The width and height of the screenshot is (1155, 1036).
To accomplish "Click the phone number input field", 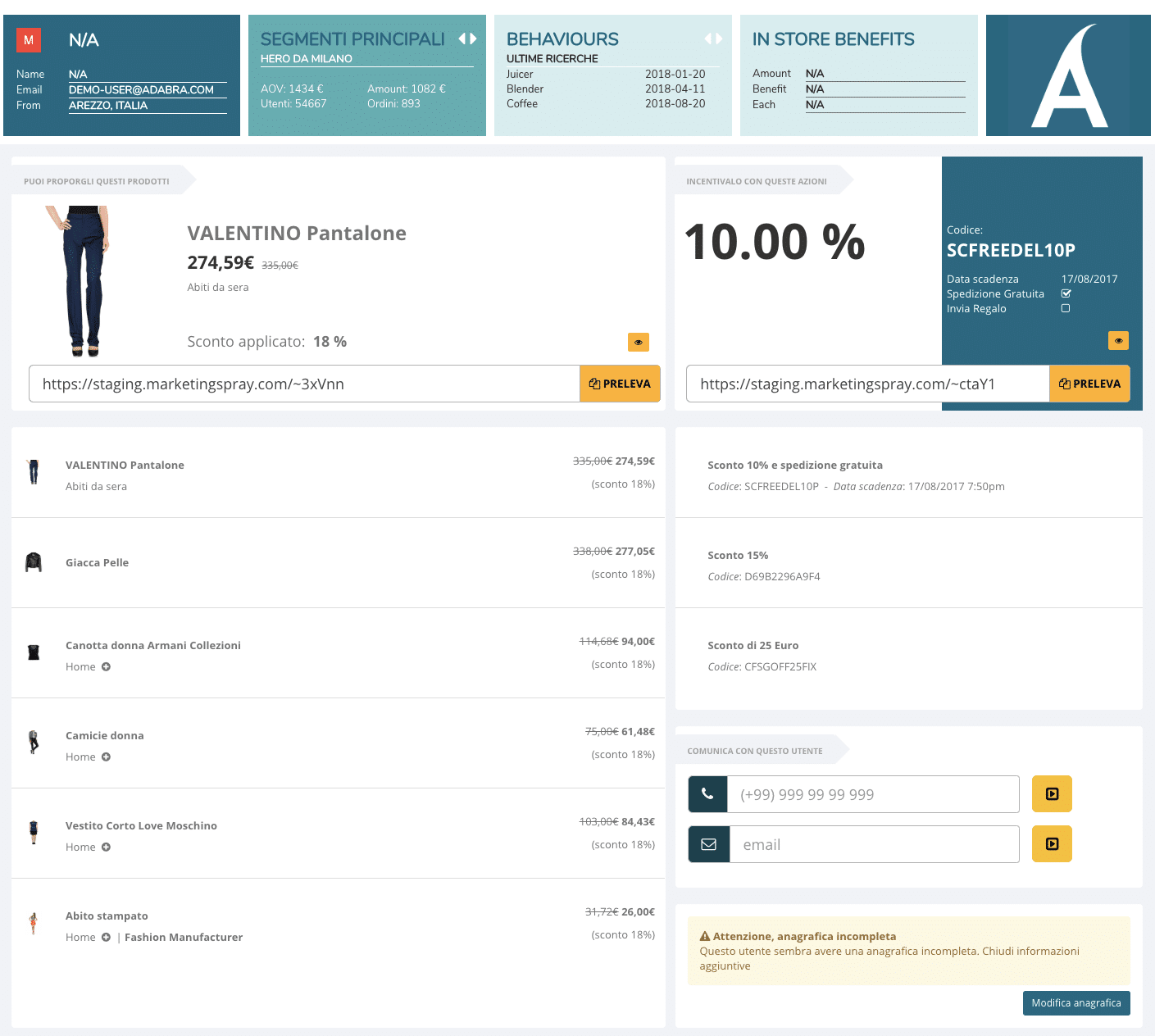I will pyautogui.click(x=873, y=794).
